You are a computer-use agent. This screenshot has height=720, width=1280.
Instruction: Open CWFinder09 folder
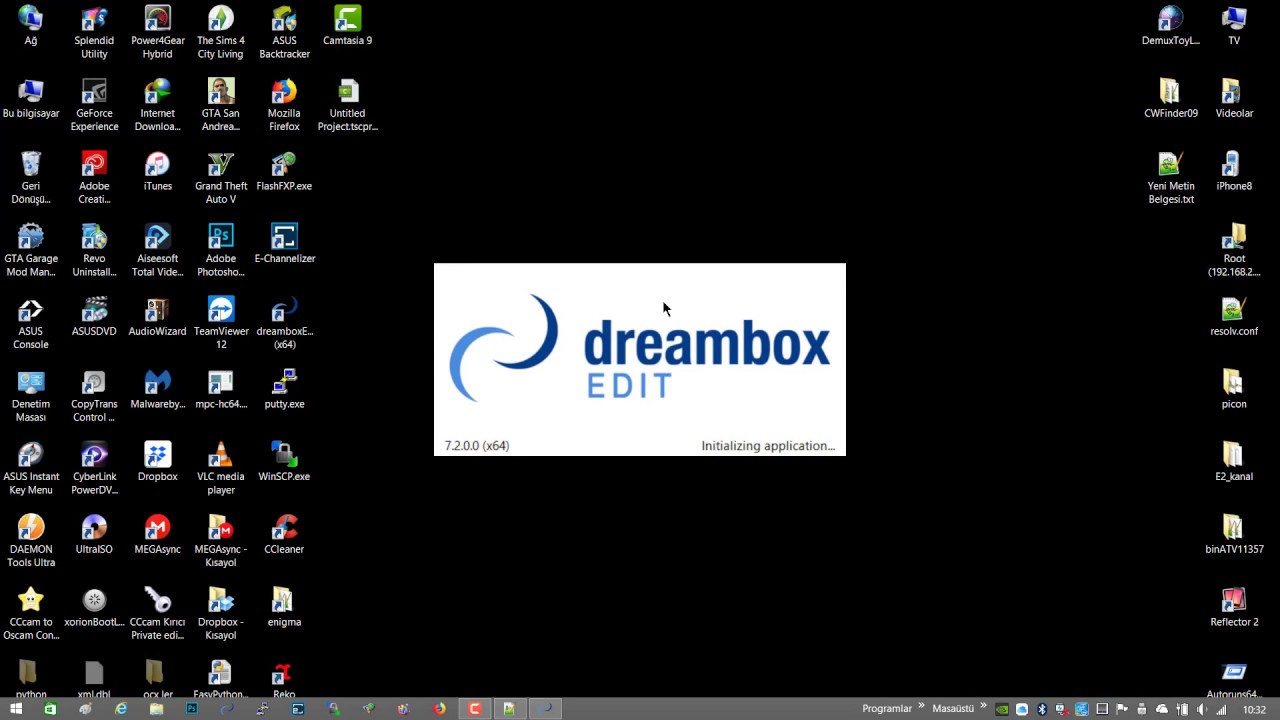click(1171, 99)
